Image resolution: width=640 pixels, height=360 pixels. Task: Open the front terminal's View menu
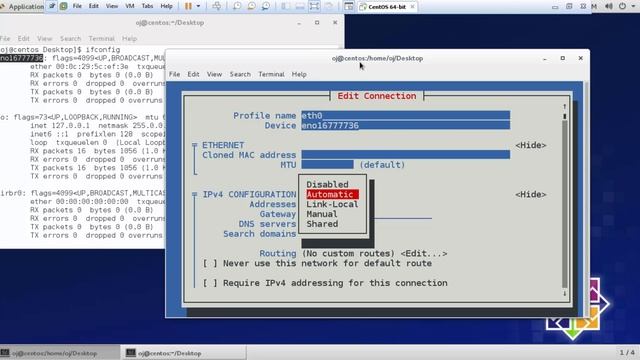coord(214,74)
